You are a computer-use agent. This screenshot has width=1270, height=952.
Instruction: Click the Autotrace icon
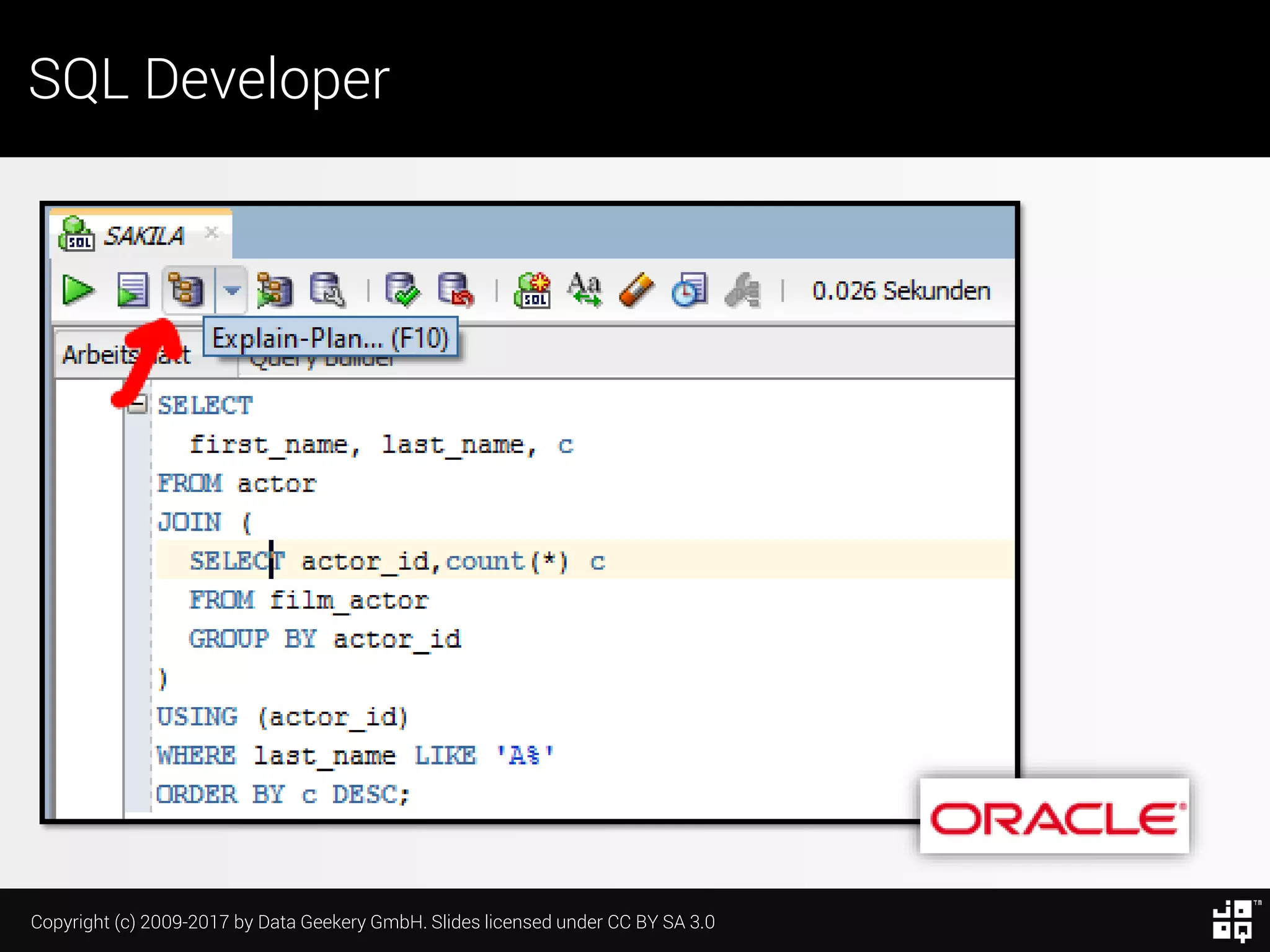pyautogui.click(x=274, y=290)
